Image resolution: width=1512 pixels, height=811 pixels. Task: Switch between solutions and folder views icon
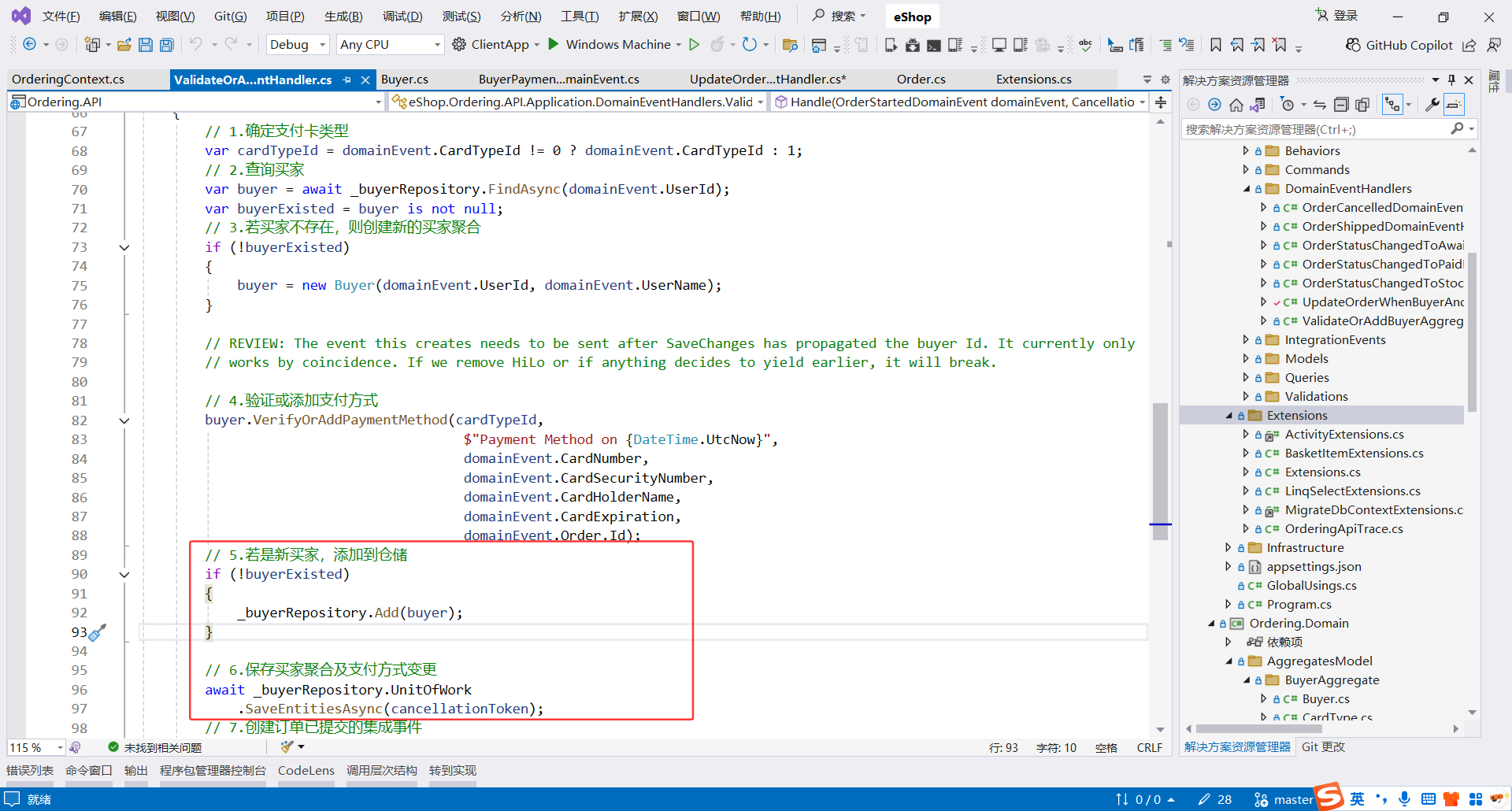1258,104
